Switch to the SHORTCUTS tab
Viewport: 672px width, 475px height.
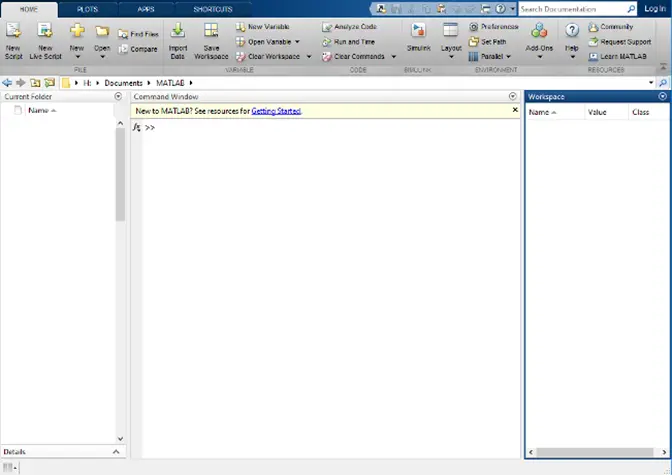[x=213, y=9]
